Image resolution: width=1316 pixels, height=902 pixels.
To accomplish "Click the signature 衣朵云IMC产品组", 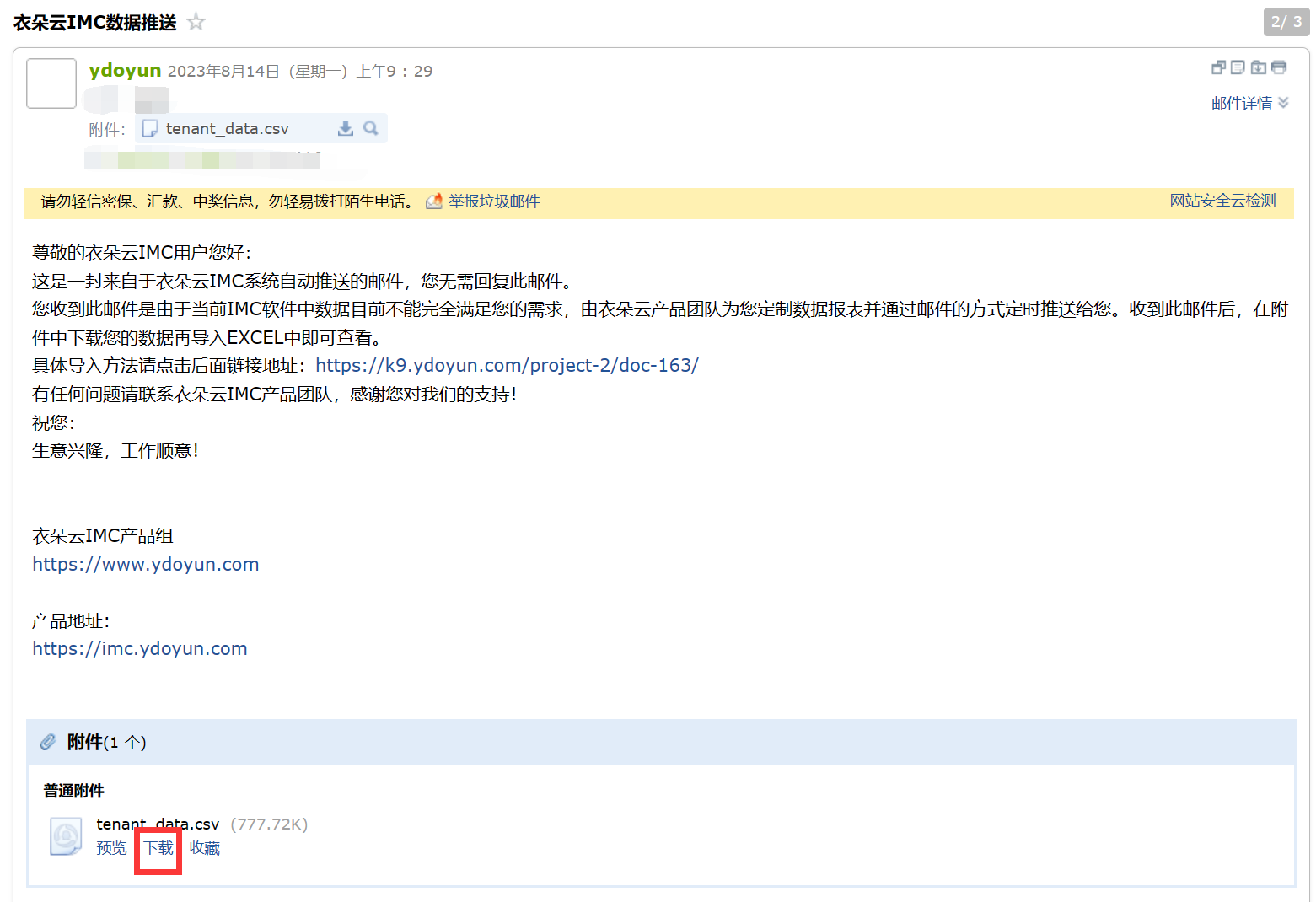I will click(x=103, y=536).
